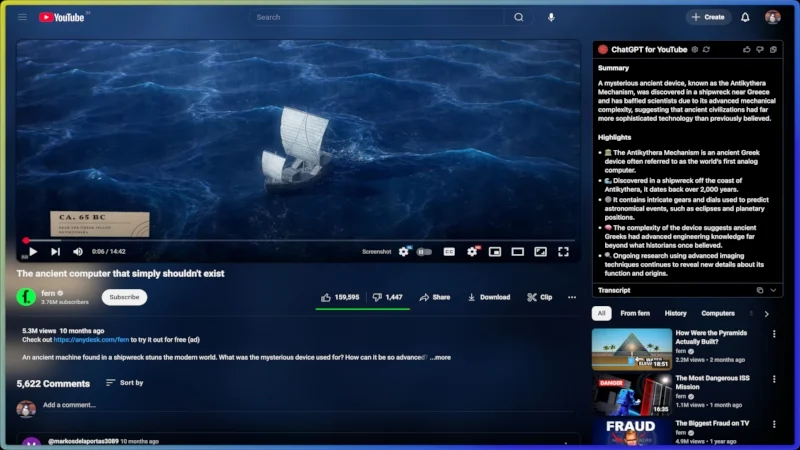Select the 'History' filter chip
The image size is (800, 450).
(x=676, y=313)
